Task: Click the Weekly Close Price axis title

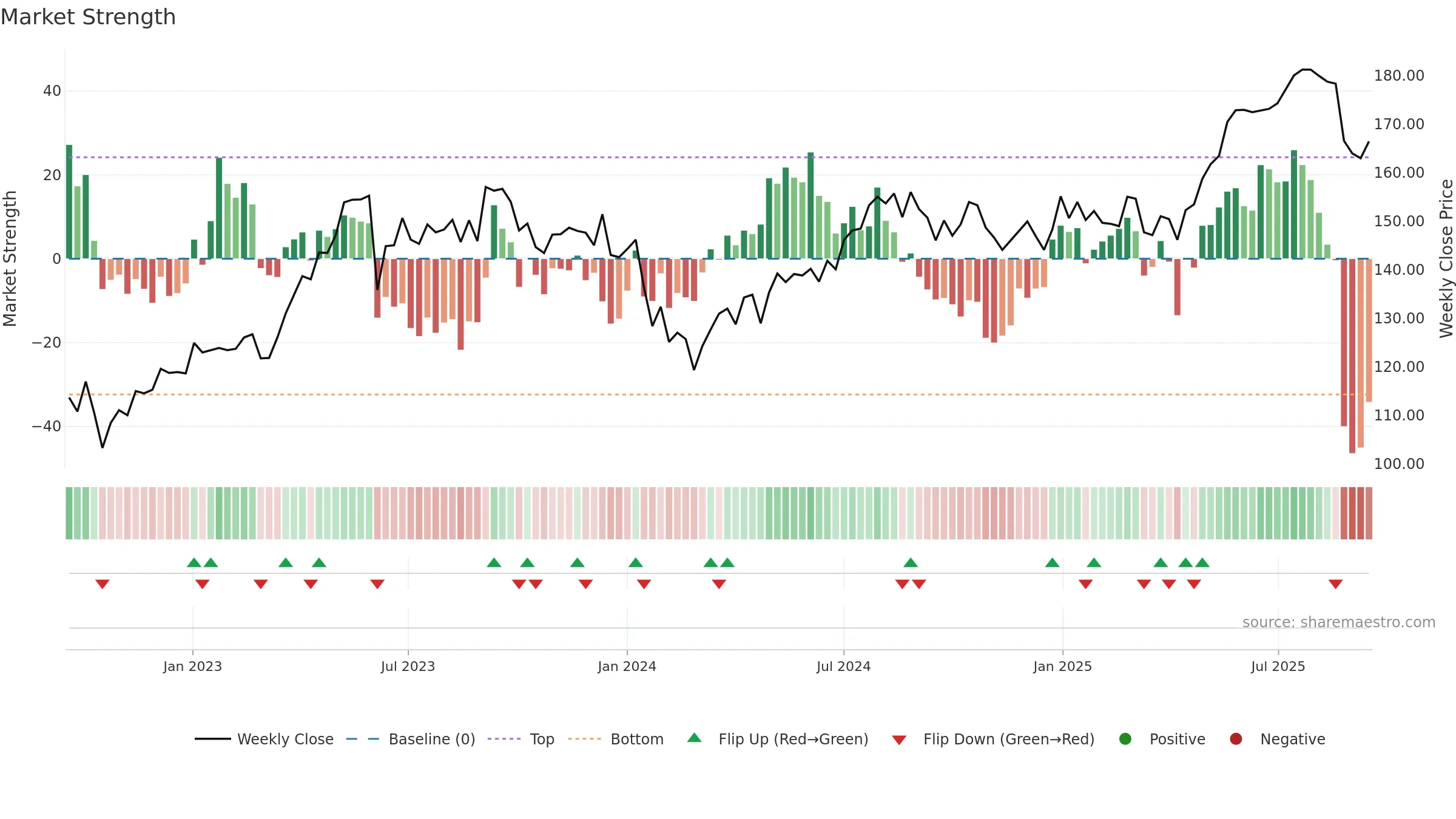Action: click(x=1446, y=258)
